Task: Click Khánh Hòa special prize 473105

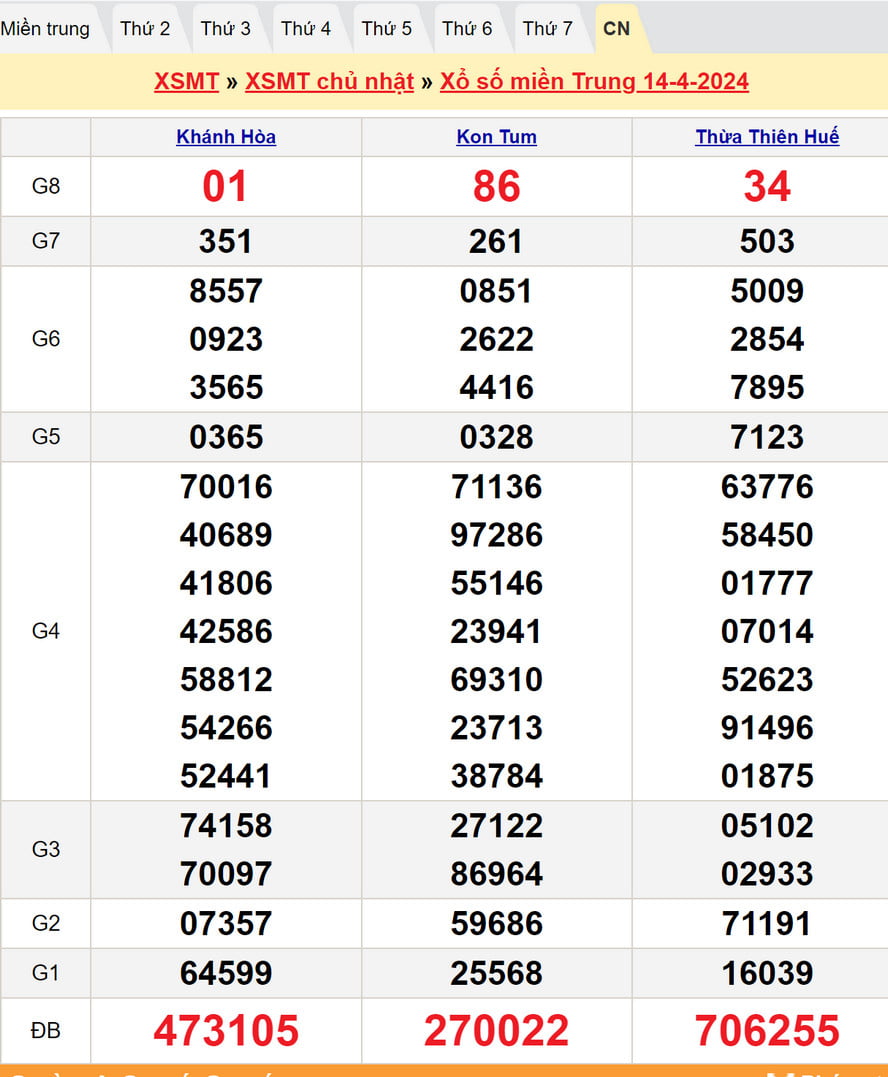Action: [x=226, y=1031]
